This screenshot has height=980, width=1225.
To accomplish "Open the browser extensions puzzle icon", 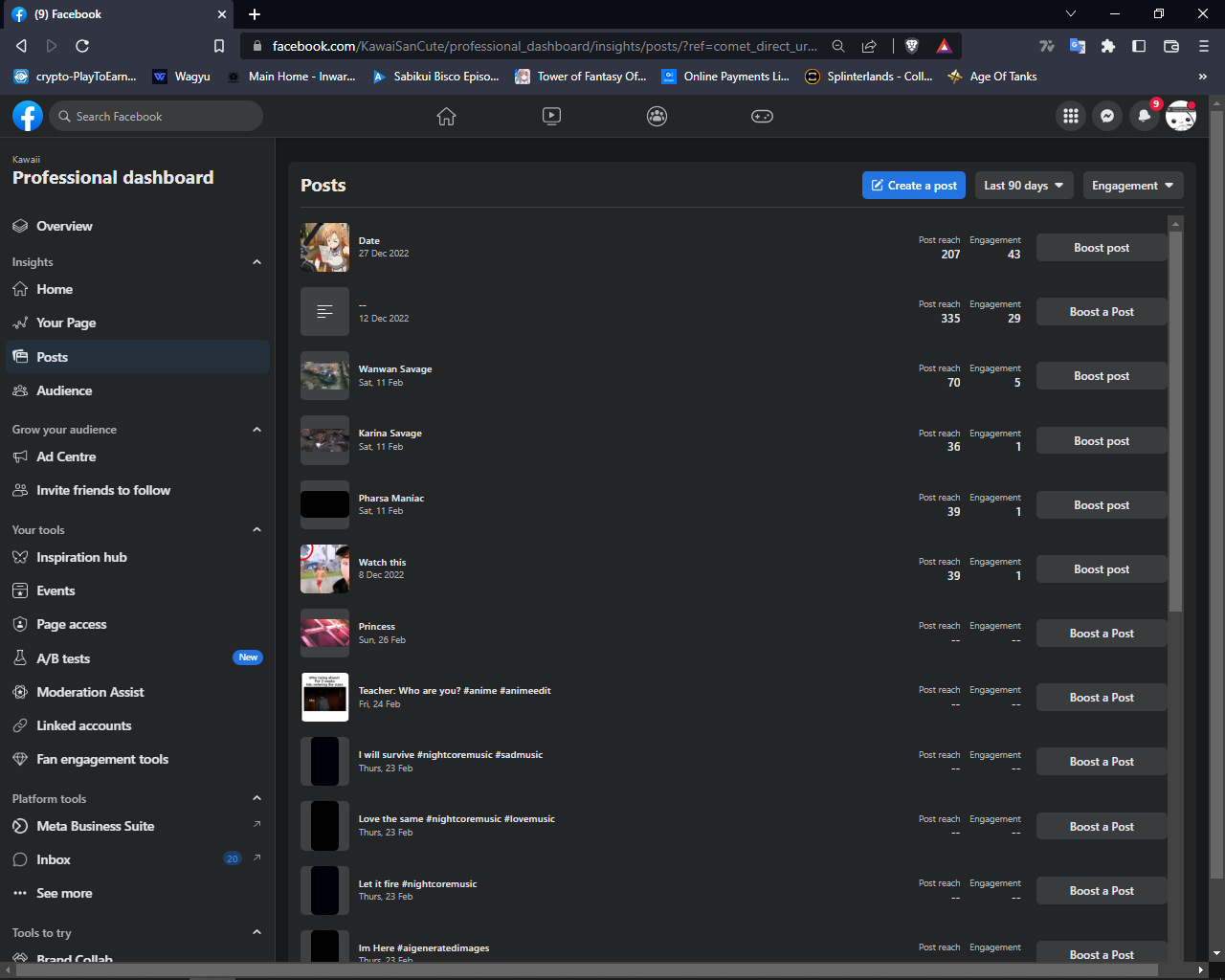I will pyautogui.click(x=1108, y=46).
